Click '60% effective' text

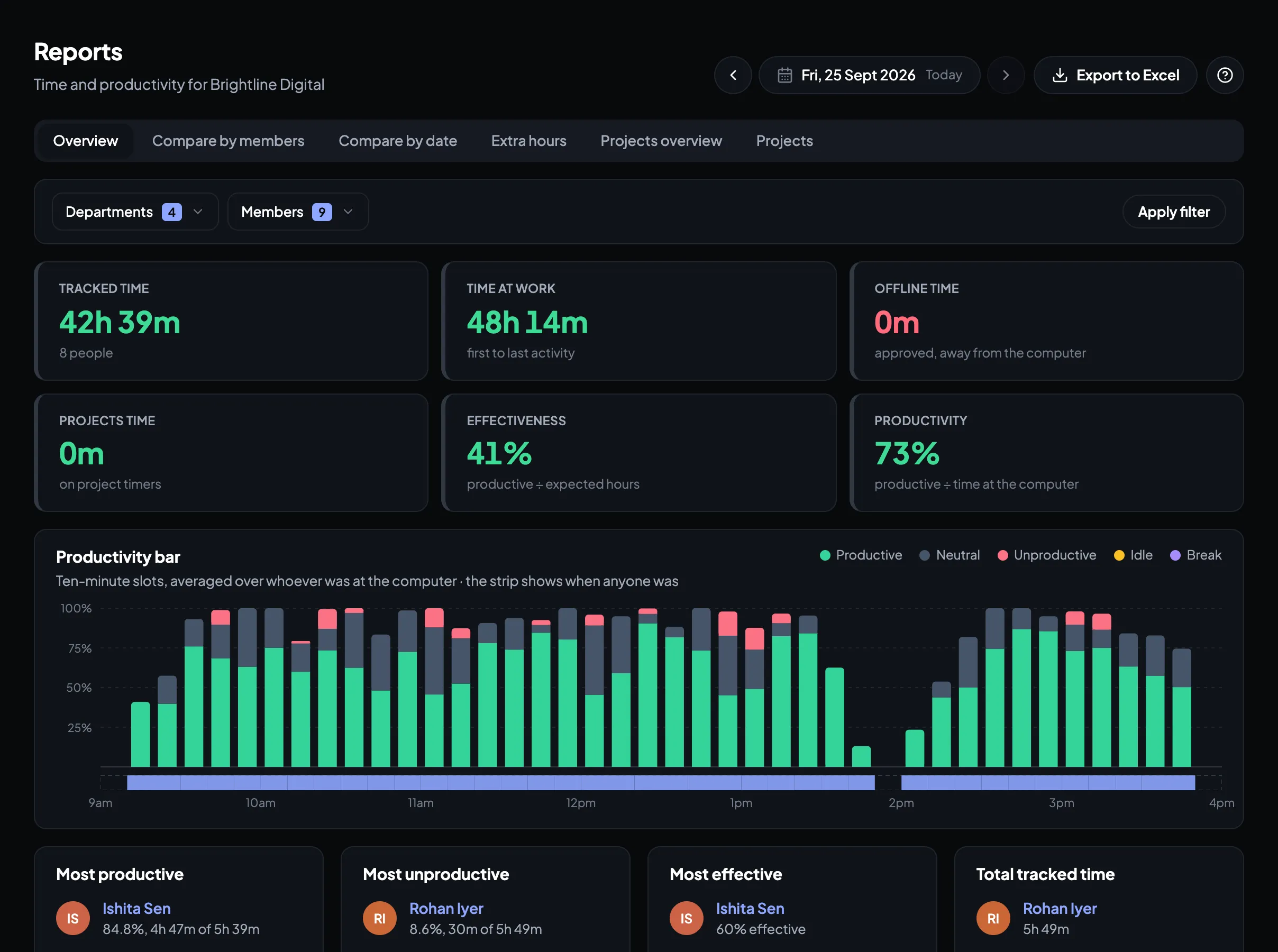(x=761, y=929)
